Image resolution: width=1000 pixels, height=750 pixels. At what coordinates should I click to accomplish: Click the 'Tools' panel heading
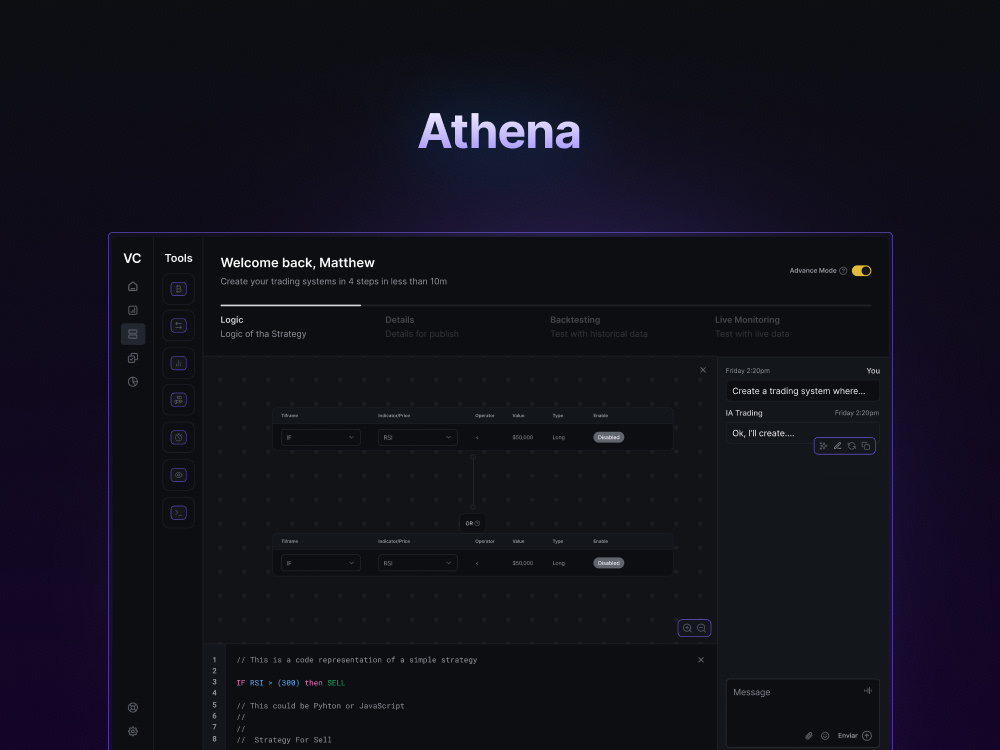coord(179,258)
